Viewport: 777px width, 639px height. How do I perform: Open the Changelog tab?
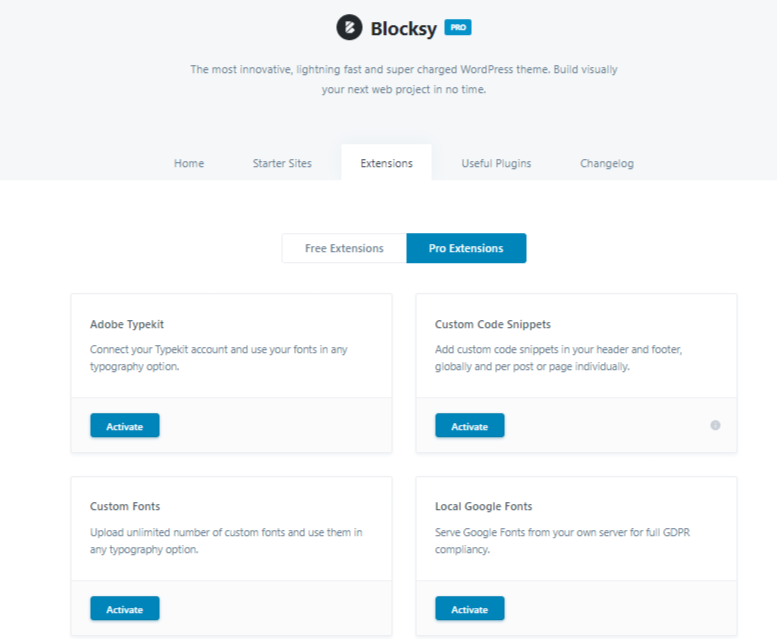pyautogui.click(x=607, y=163)
